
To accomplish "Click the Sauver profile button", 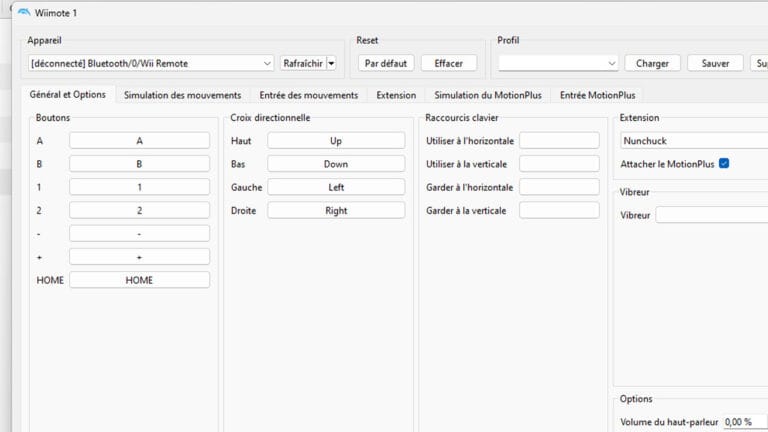I will point(715,63).
